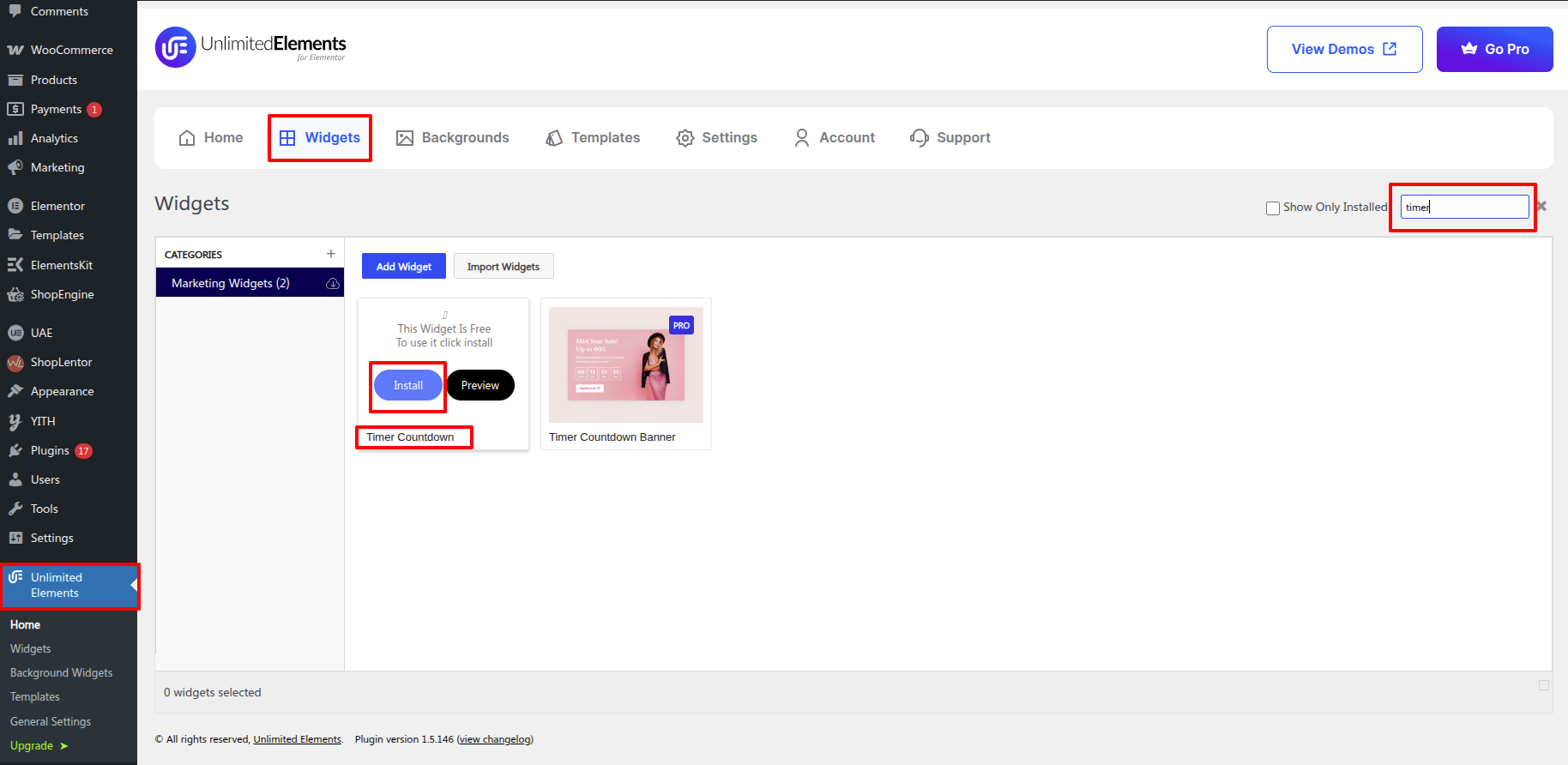Open General Settings submenu item
The width and height of the screenshot is (1568, 765).
coord(50,721)
